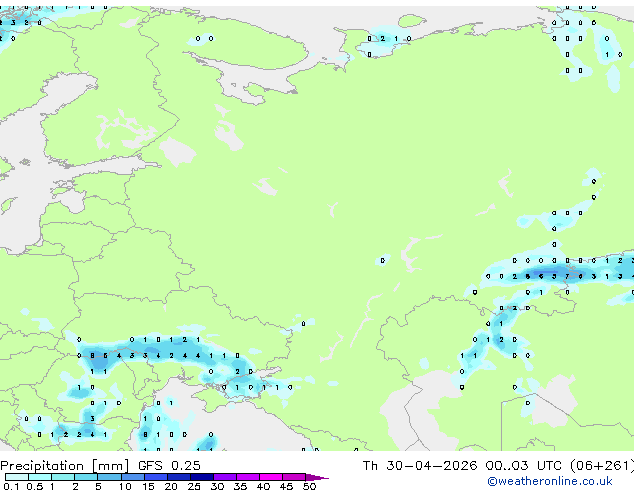This screenshot has width=634, height=490.
Task: Click the 30–35 mm purple legend segment
Action: [x=225, y=477]
